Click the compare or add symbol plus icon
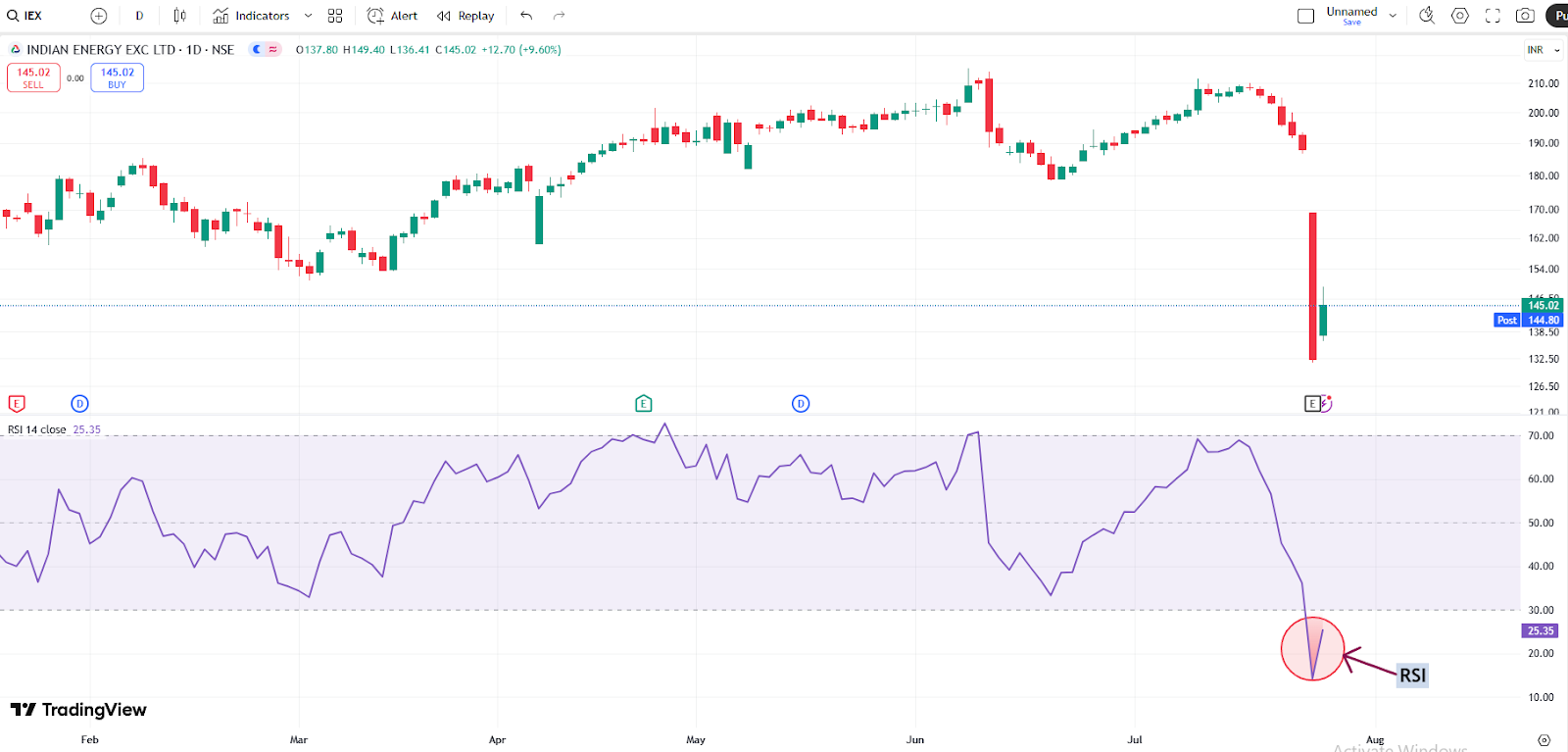1568x752 pixels. click(98, 16)
